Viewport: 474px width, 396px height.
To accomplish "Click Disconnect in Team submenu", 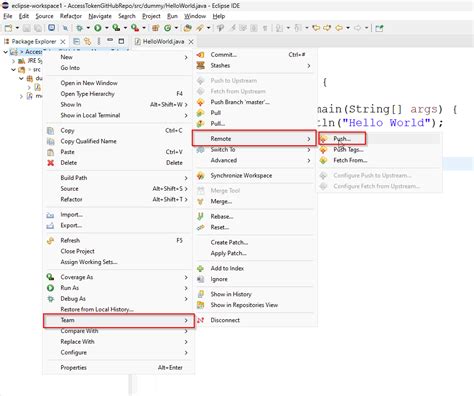I will (255, 320).
